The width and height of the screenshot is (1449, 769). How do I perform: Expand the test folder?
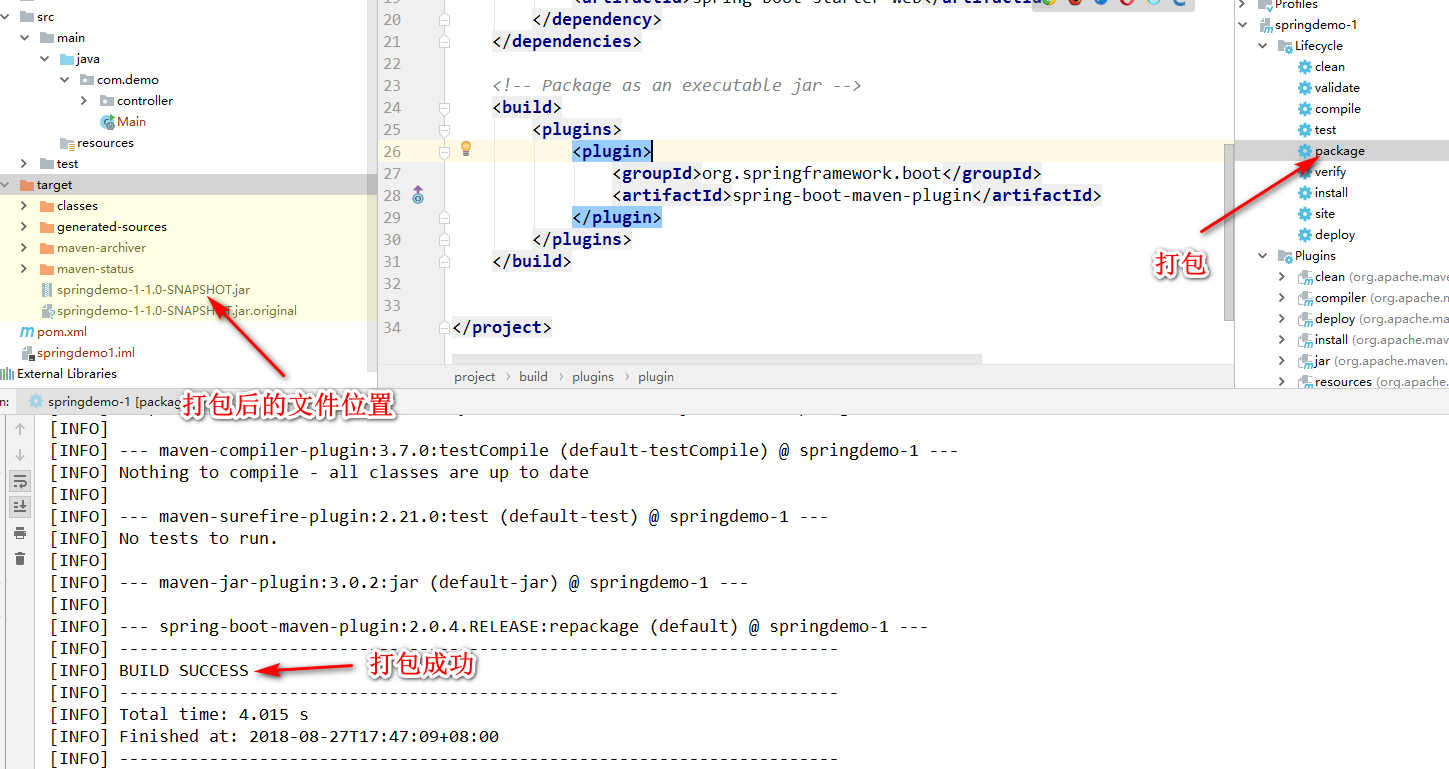[x=24, y=164]
